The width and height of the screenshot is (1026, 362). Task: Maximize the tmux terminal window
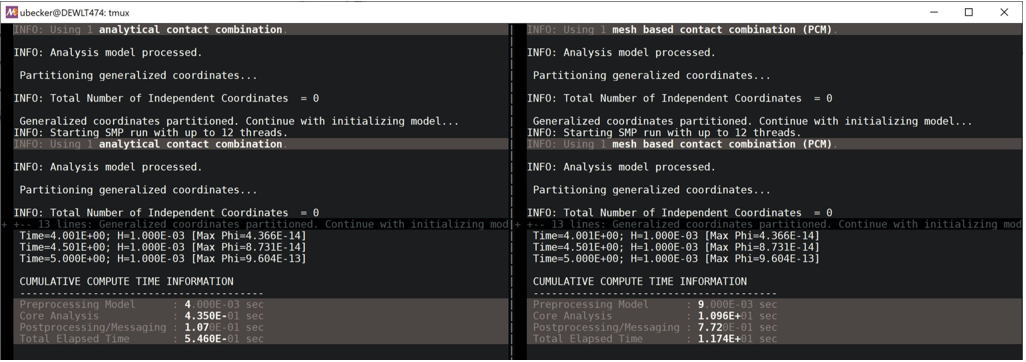pos(969,12)
